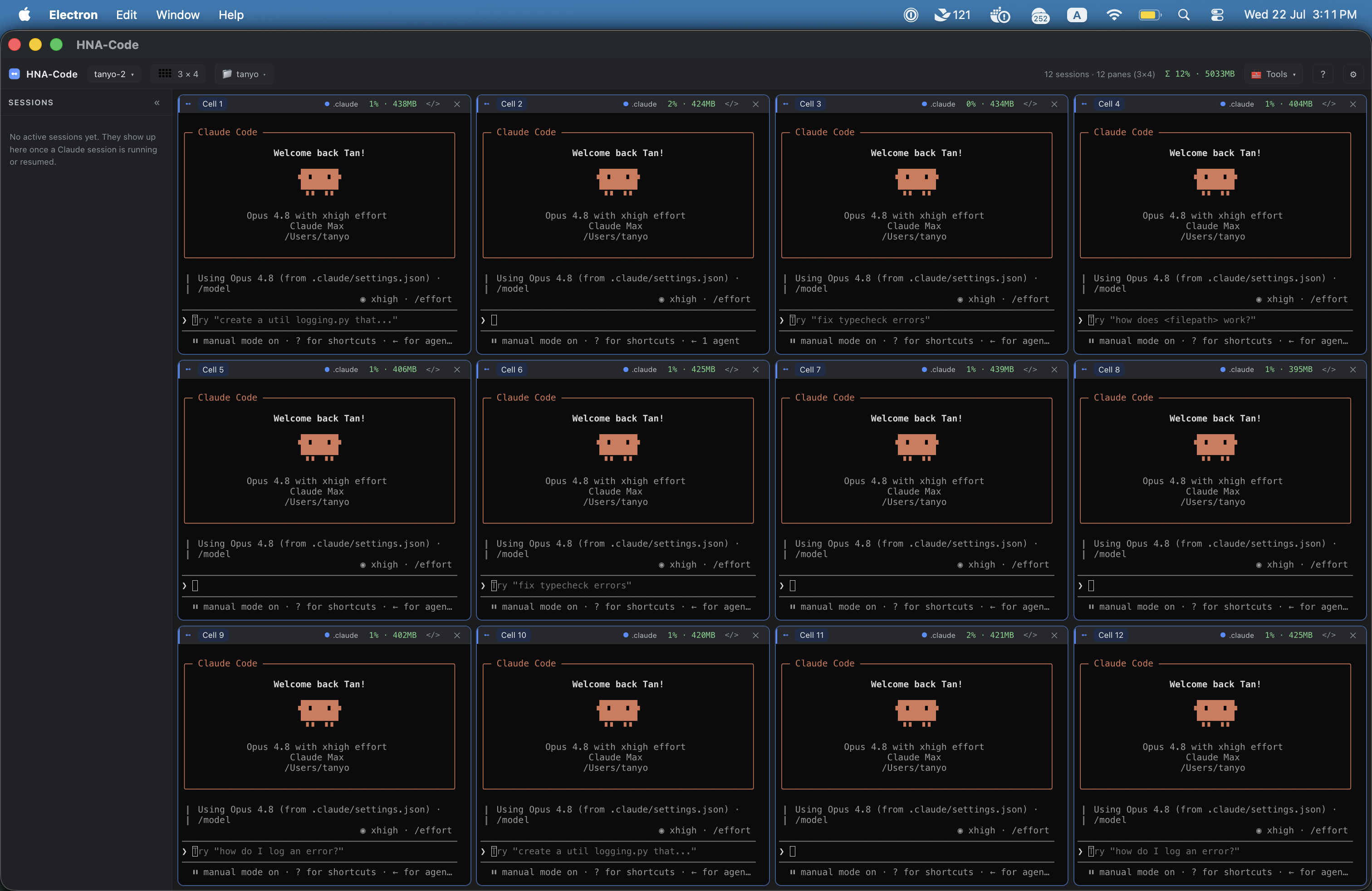Open the Window menu
Screen dimensions: 1372x891
click(177, 15)
